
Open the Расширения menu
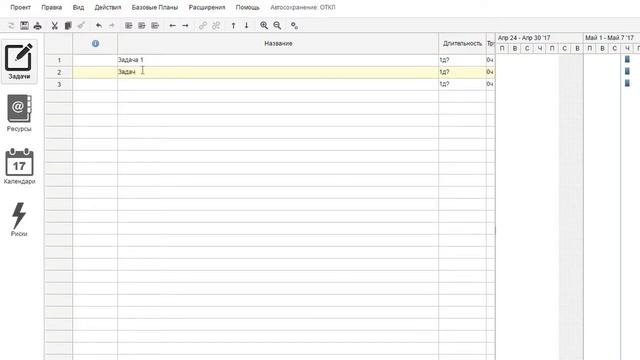[207, 7]
